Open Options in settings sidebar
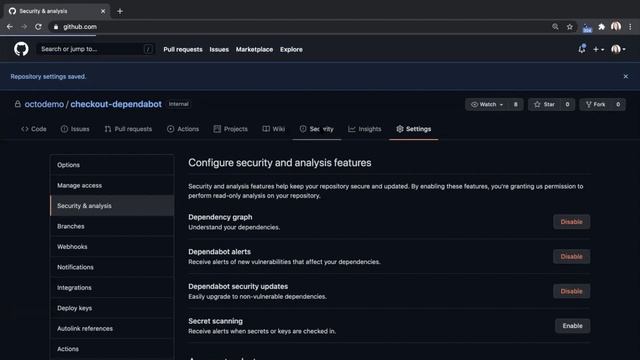Viewport: 640px width, 360px height. (112, 165)
